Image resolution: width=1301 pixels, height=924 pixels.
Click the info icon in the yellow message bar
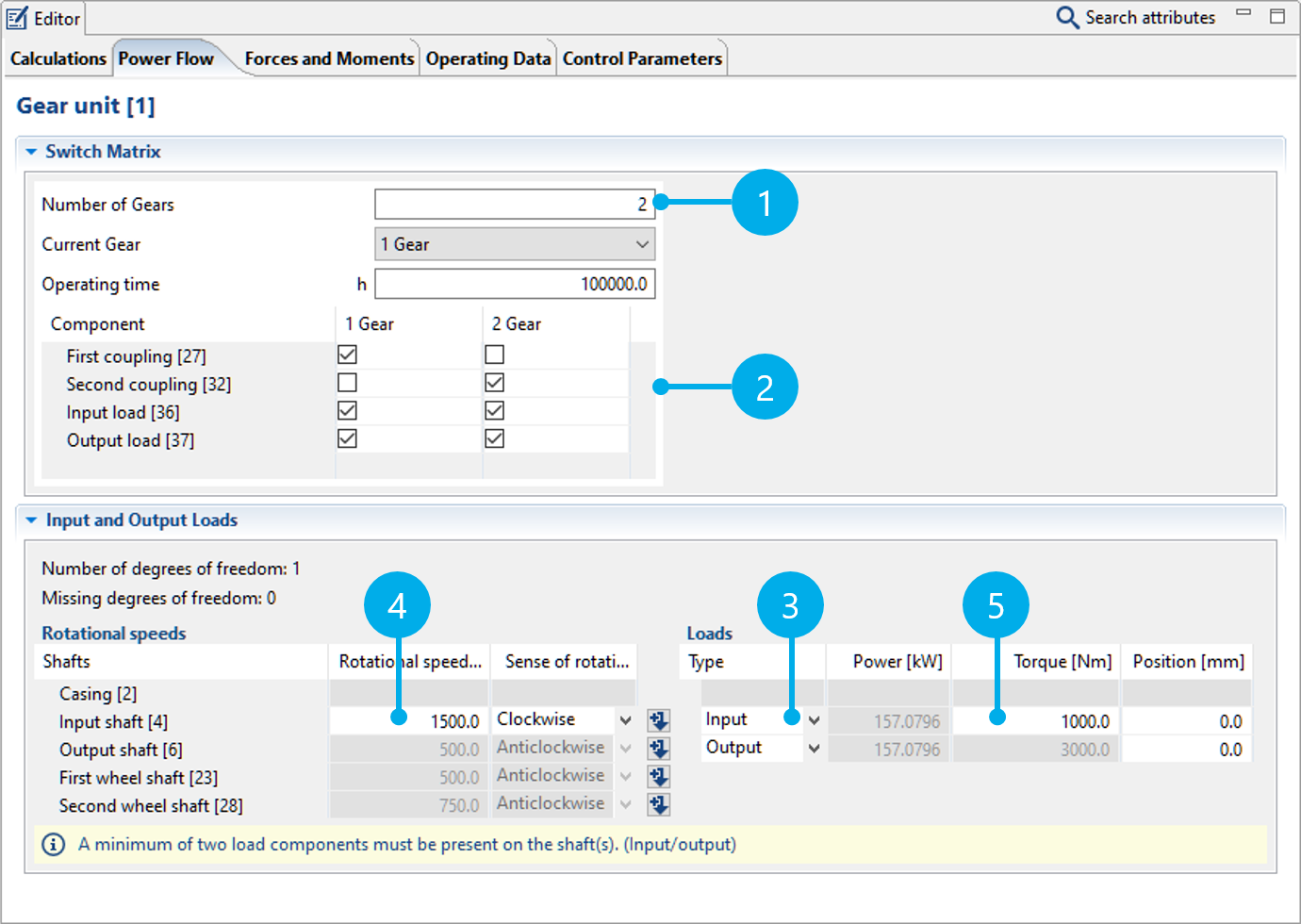(54, 845)
